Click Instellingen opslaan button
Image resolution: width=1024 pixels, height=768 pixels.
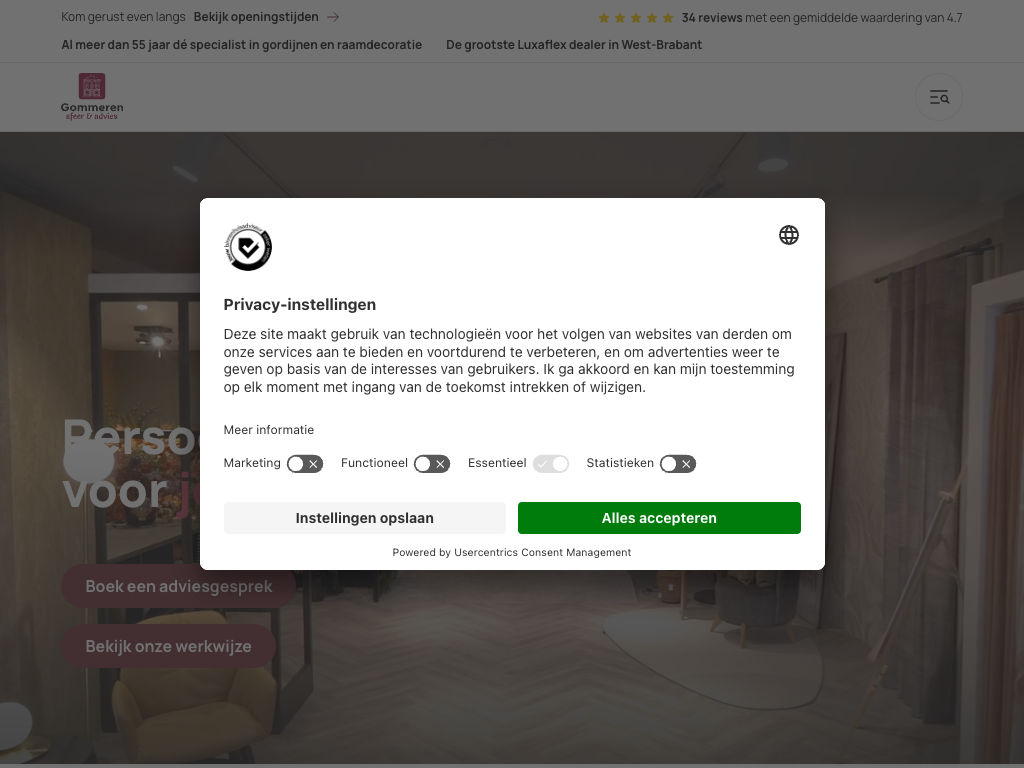tap(364, 518)
